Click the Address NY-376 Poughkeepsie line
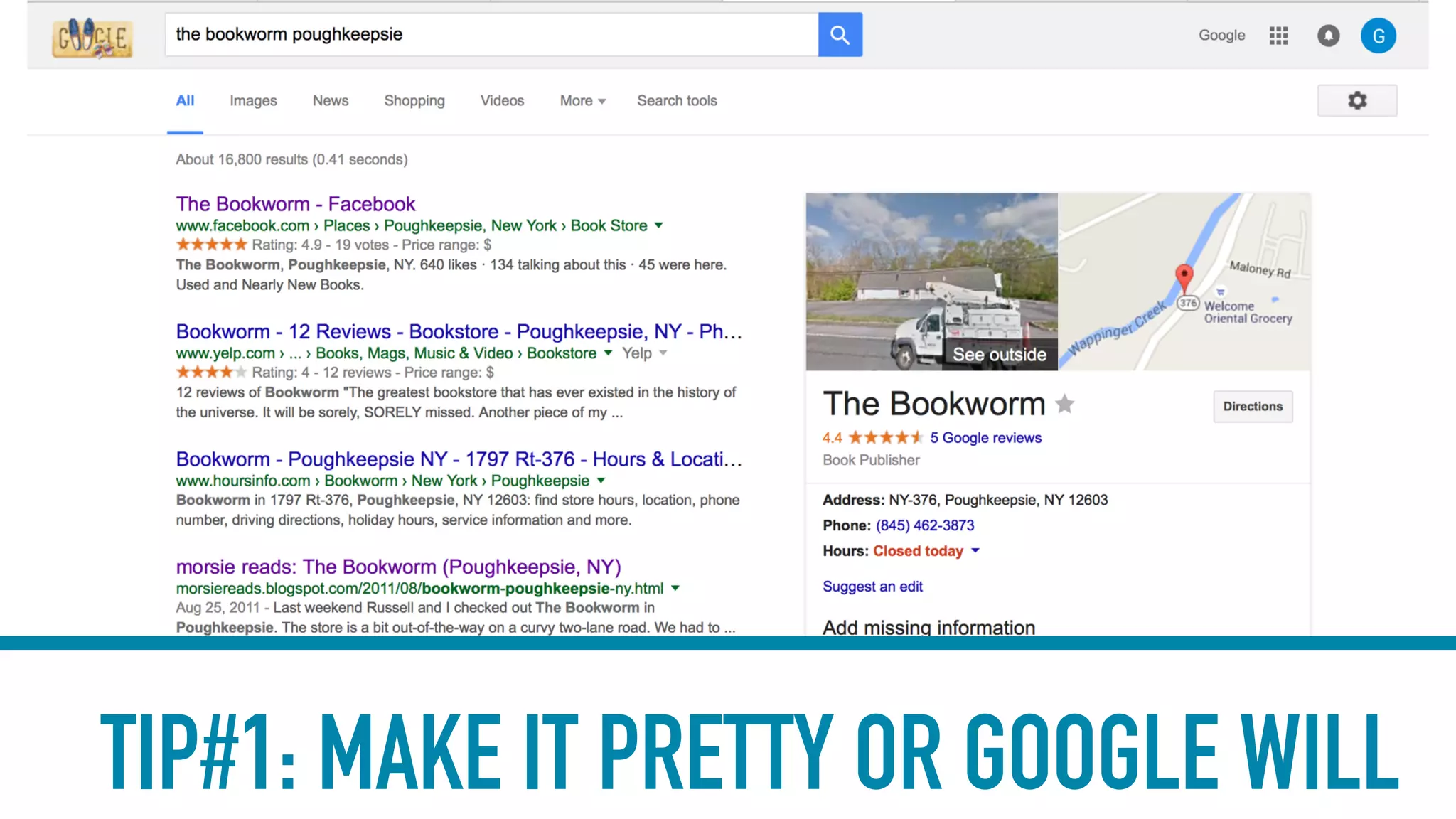Viewport: 1456px width, 819px height. click(965, 500)
